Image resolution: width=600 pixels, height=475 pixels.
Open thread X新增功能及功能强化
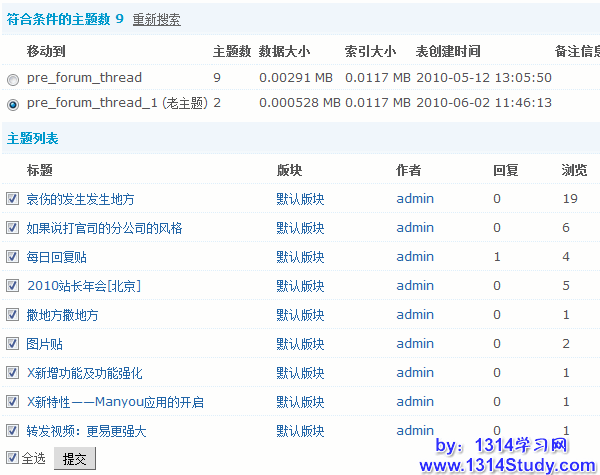pyautogui.click(x=84, y=373)
